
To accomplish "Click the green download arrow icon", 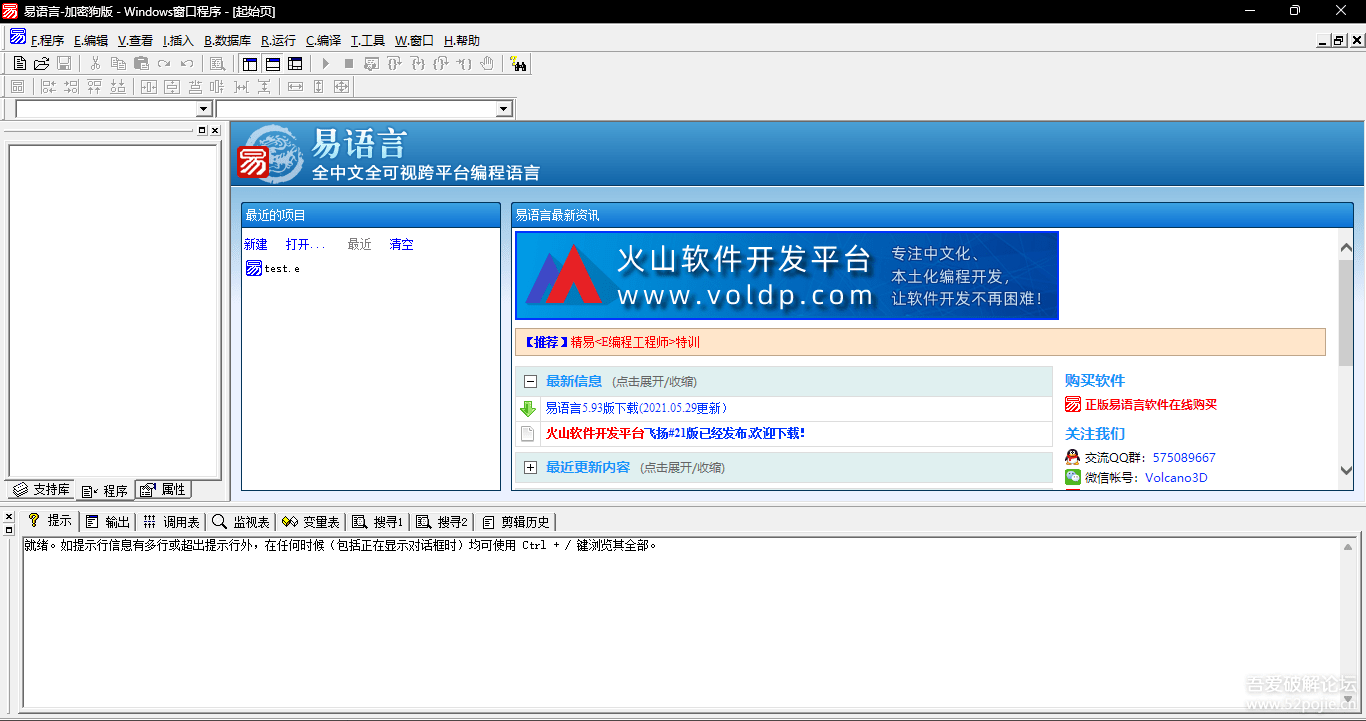I will tap(528, 408).
